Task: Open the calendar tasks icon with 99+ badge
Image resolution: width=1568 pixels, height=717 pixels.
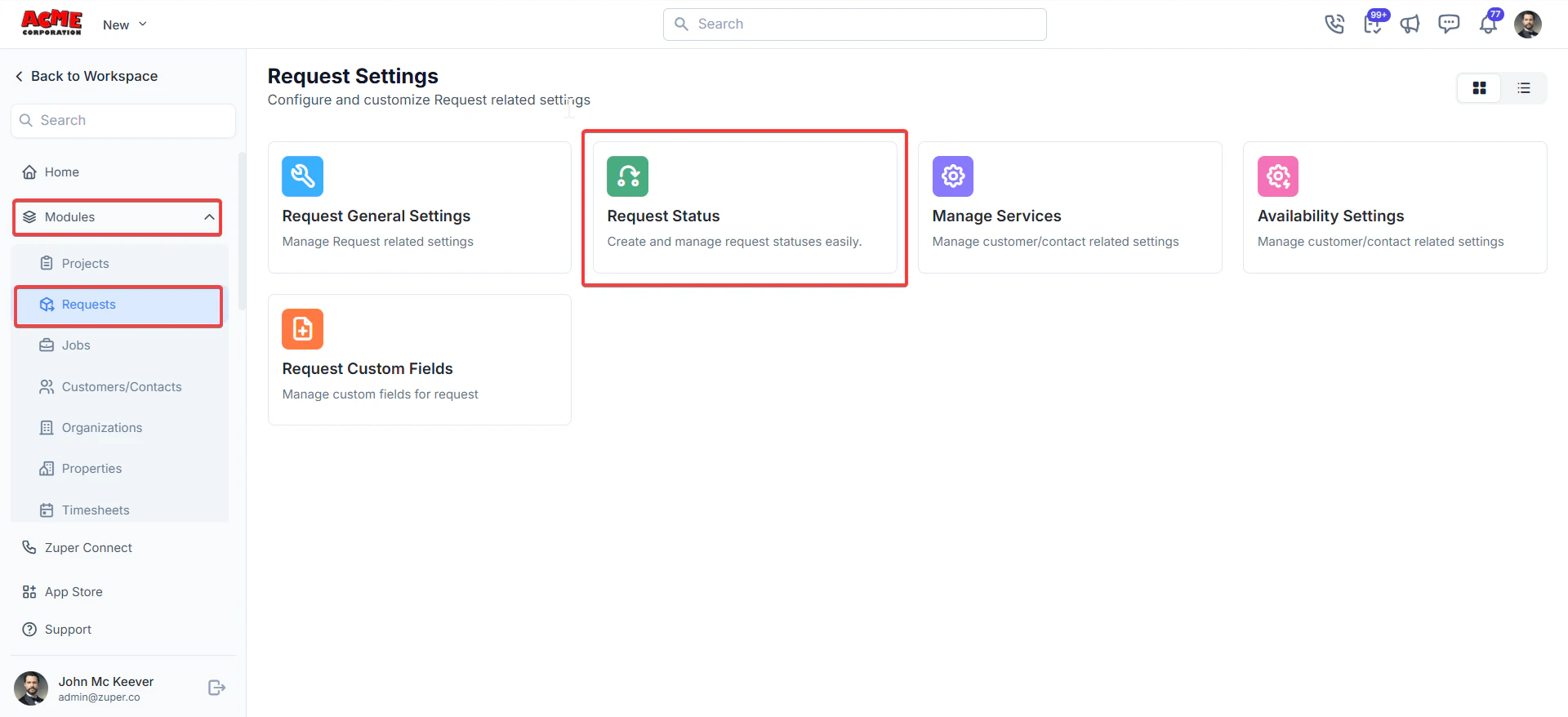Action: click(1374, 24)
